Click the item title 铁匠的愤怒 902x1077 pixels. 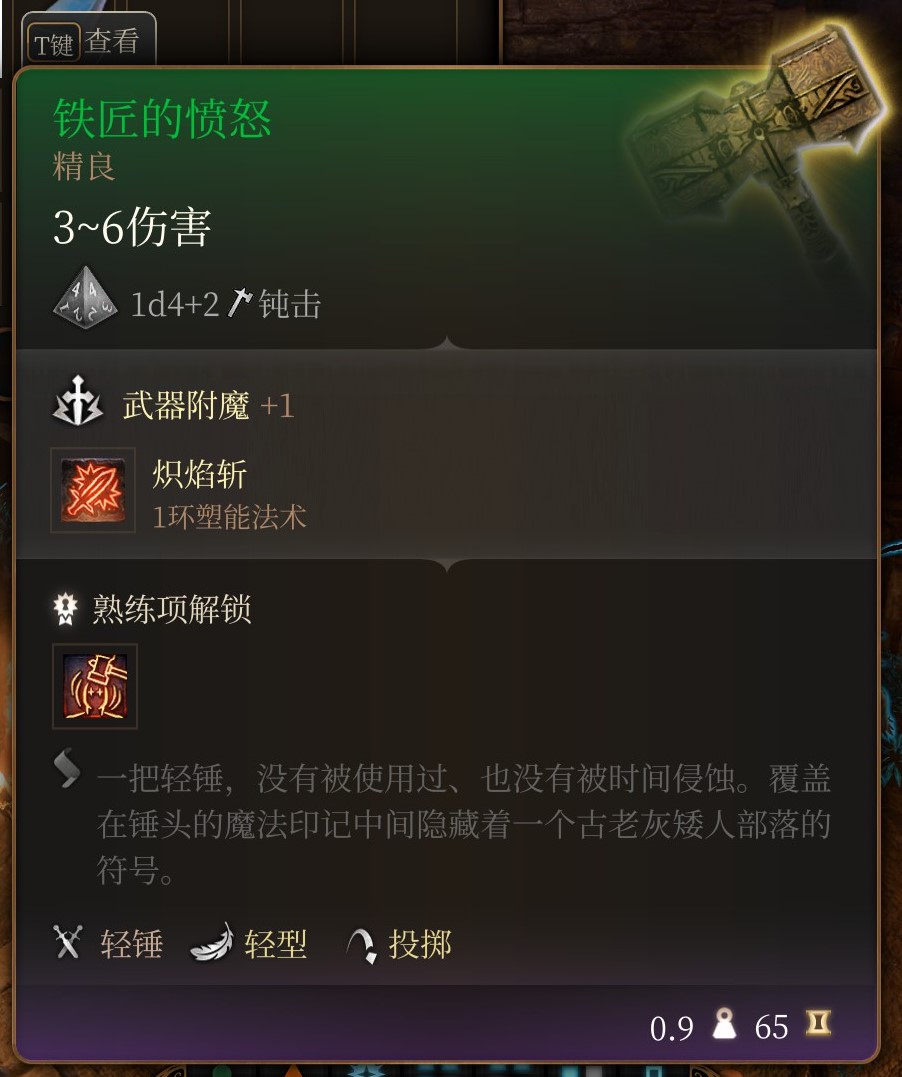coord(162,118)
